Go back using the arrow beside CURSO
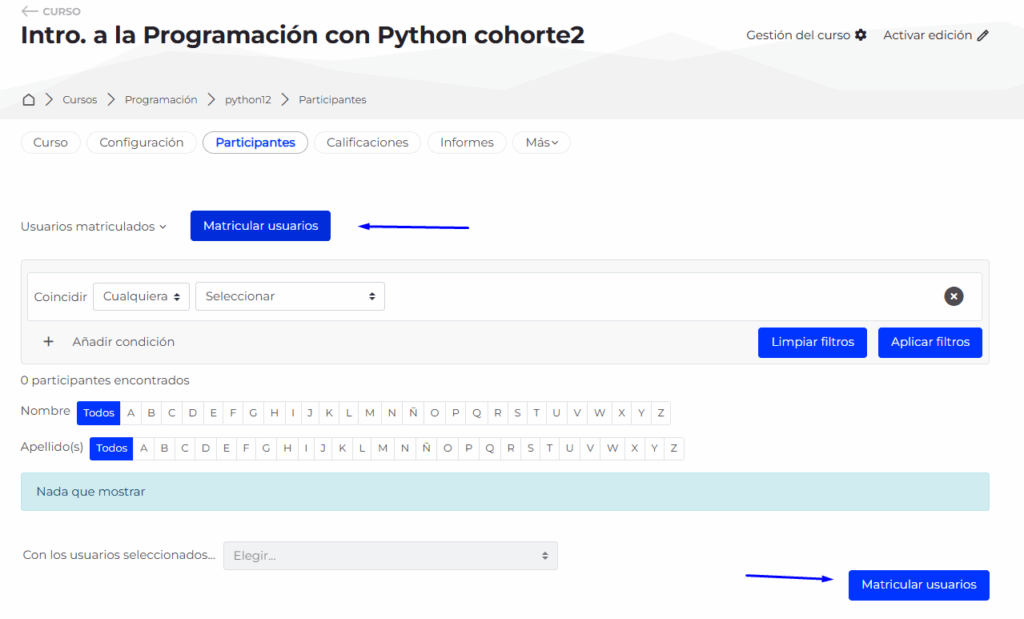The height and width of the screenshot is (619, 1024). pyautogui.click(x=29, y=11)
